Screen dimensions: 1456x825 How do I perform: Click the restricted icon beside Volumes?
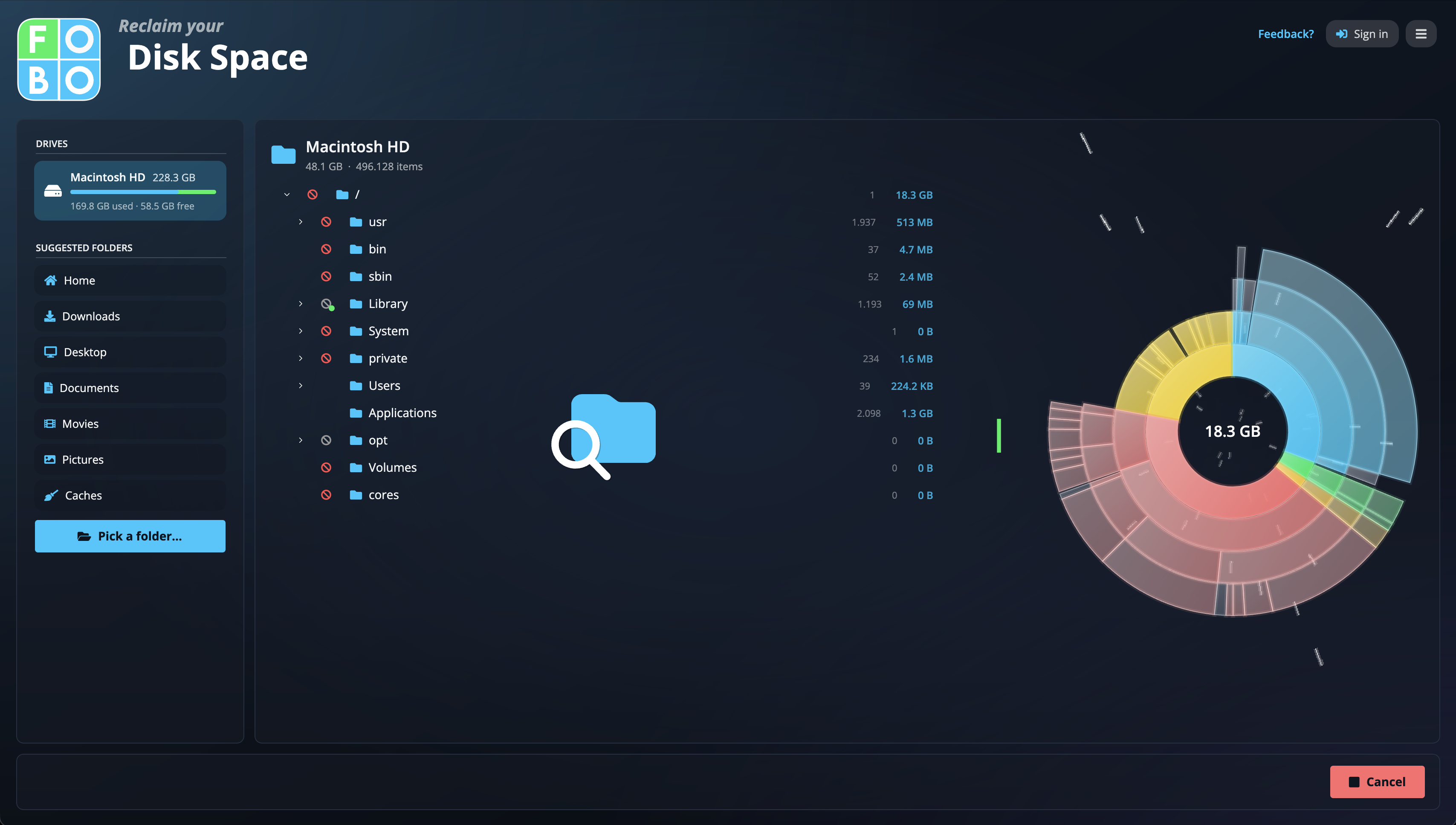pos(326,468)
